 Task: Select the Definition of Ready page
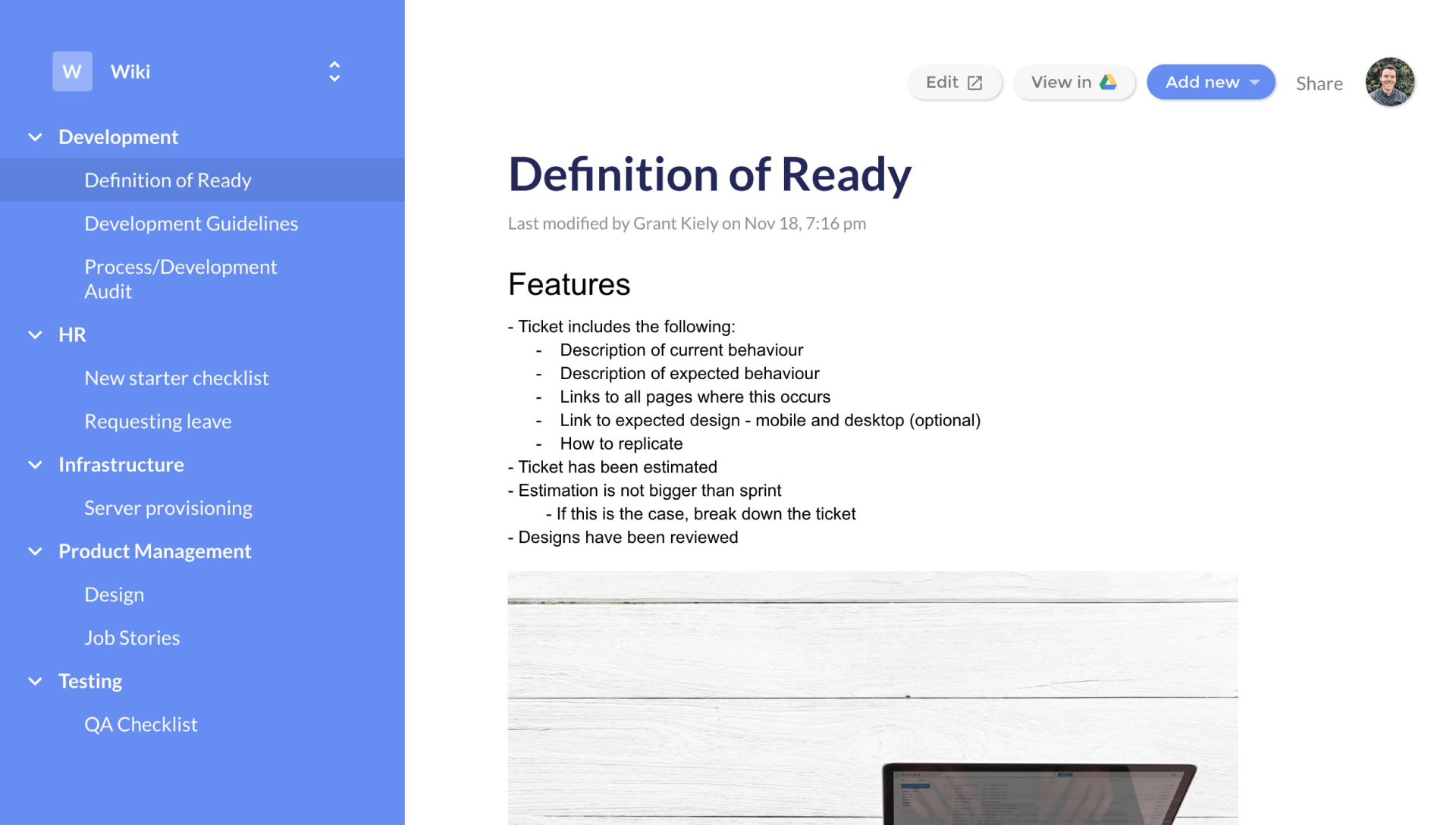[167, 179]
